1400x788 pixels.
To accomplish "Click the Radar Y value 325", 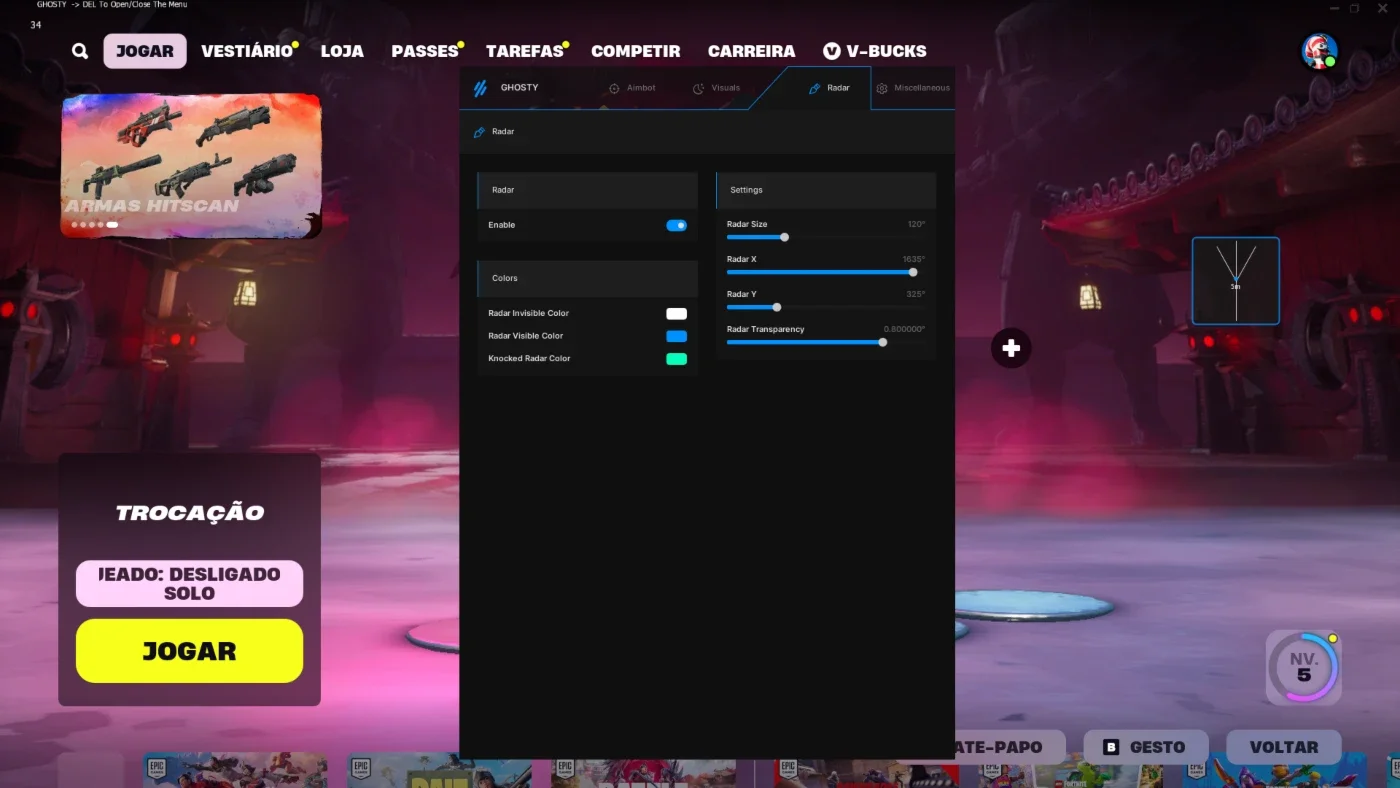I will coord(916,294).
